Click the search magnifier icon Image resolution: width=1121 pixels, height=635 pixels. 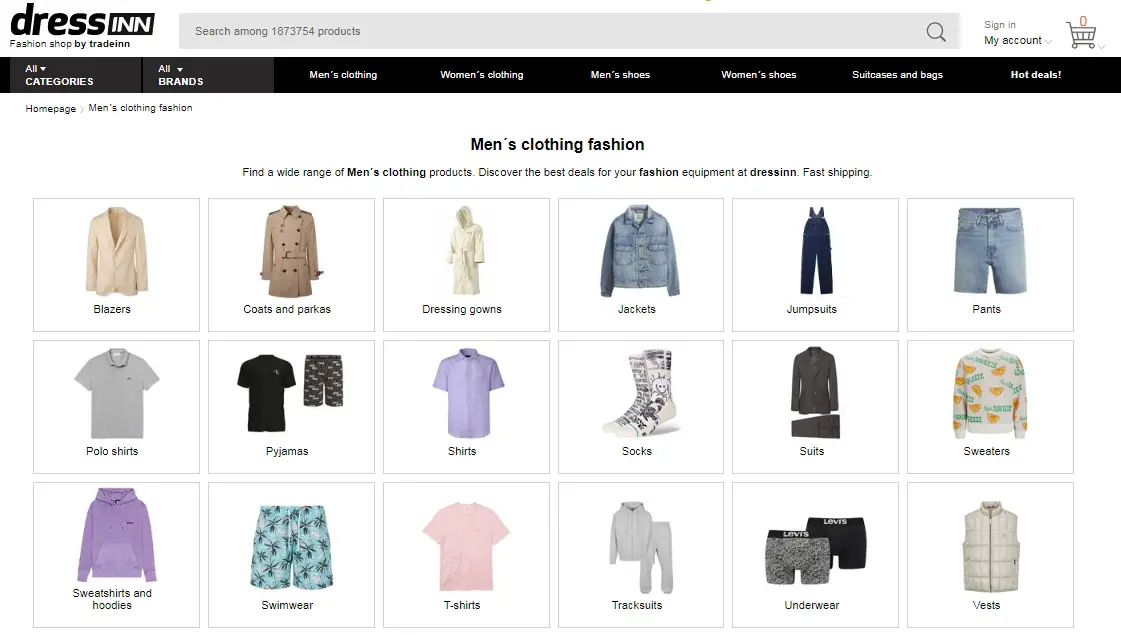tap(935, 32)
